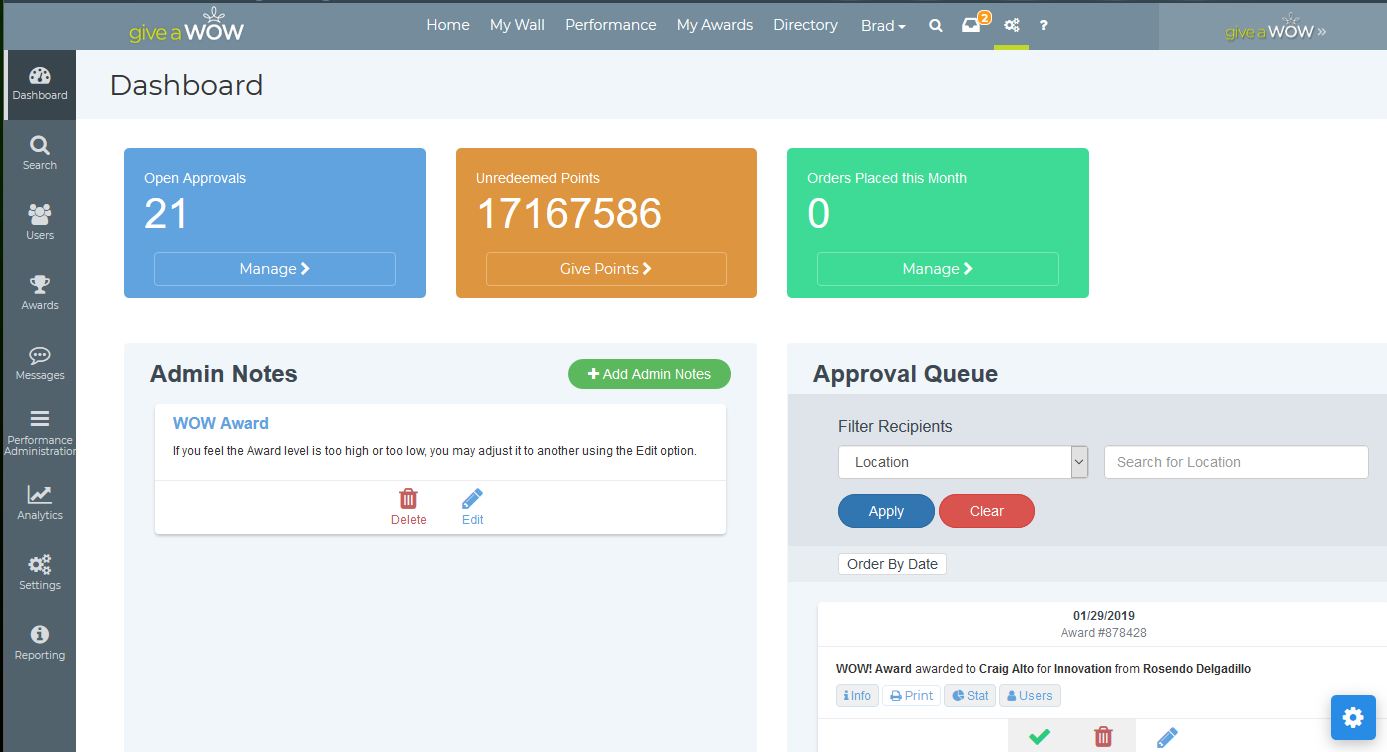This screenshot has width=1387, height=752.
Task: Click the Admin Notes heading
Action: click(224, 374)
